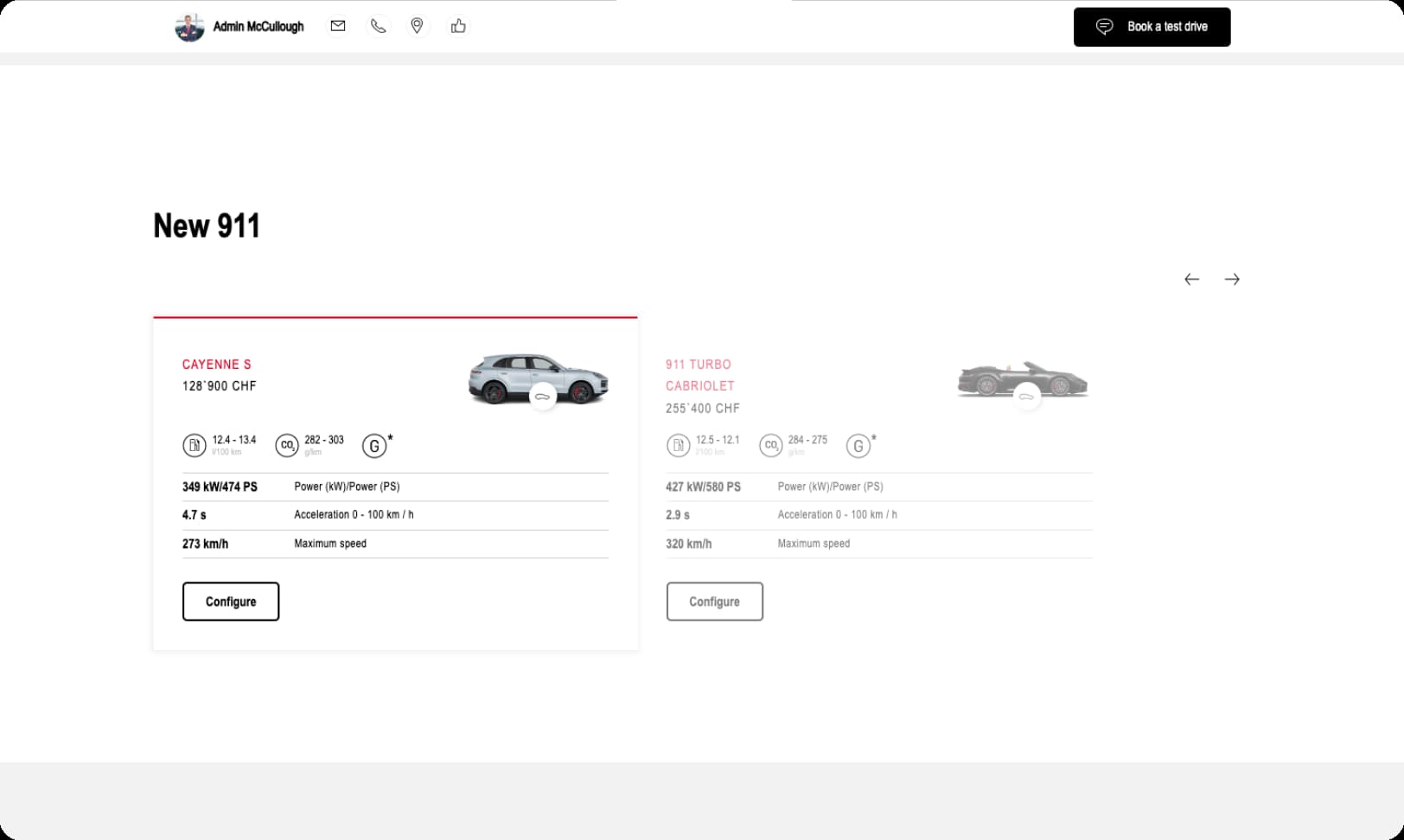Image resolution: width=1404 pixels, height=840 pixels.
Task: Click the thumbs-up like icon
Action: tap(458, 26)
